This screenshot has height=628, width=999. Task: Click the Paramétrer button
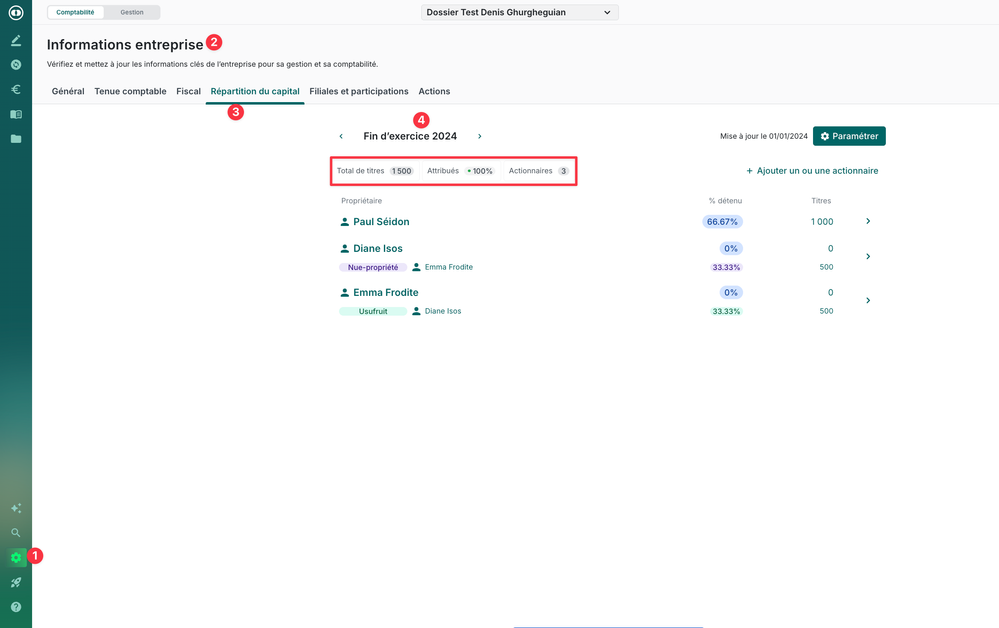[849, 136]
